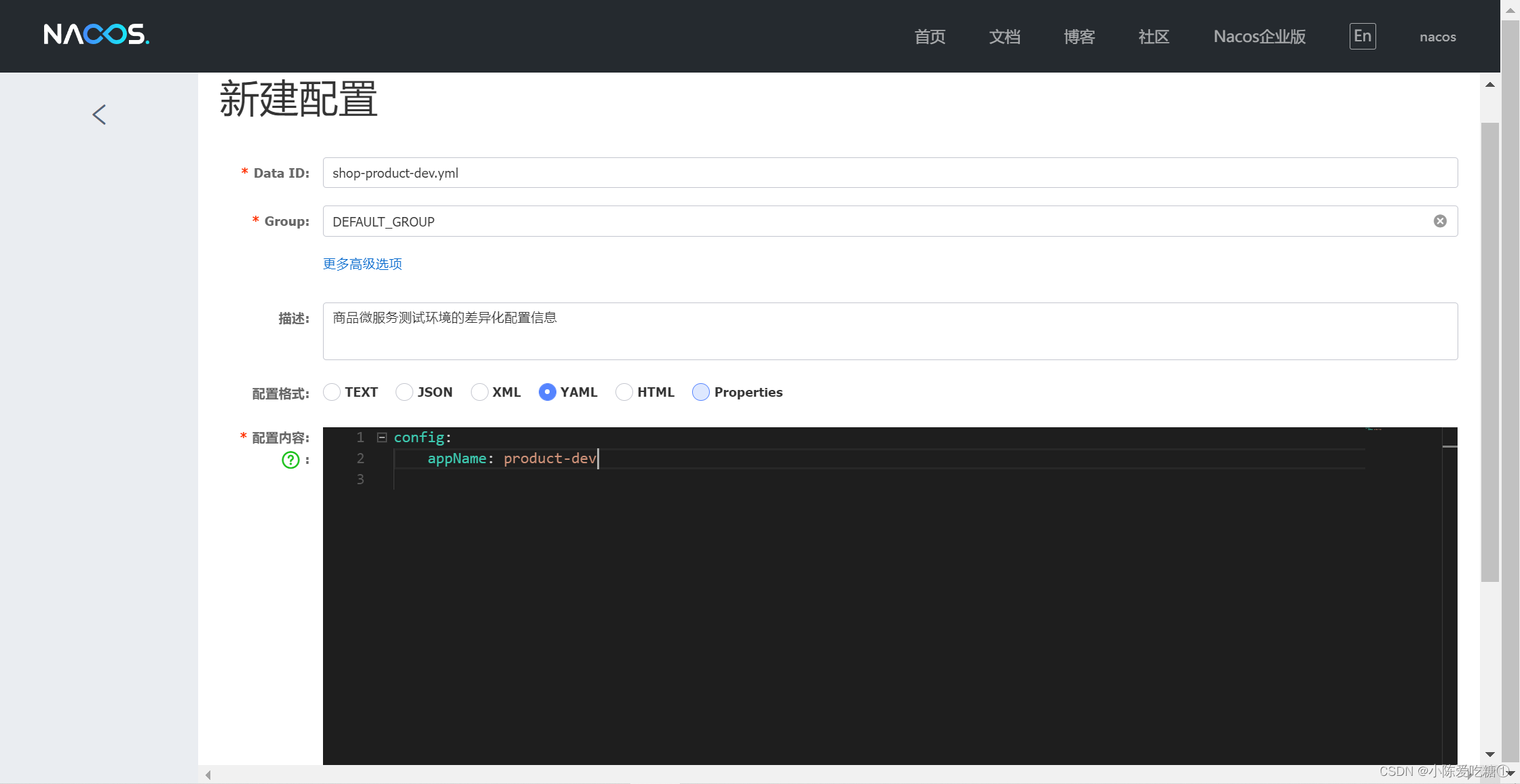This screenshot has height=784, width=1520.
Task: Click the form's vertical scrollbar up arrow
Action: [x=1490, y=85]
